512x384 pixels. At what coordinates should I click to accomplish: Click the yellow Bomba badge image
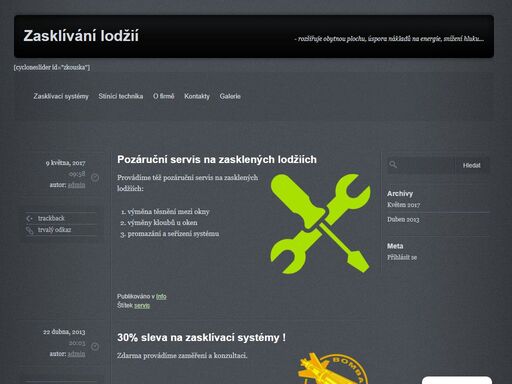333,368
